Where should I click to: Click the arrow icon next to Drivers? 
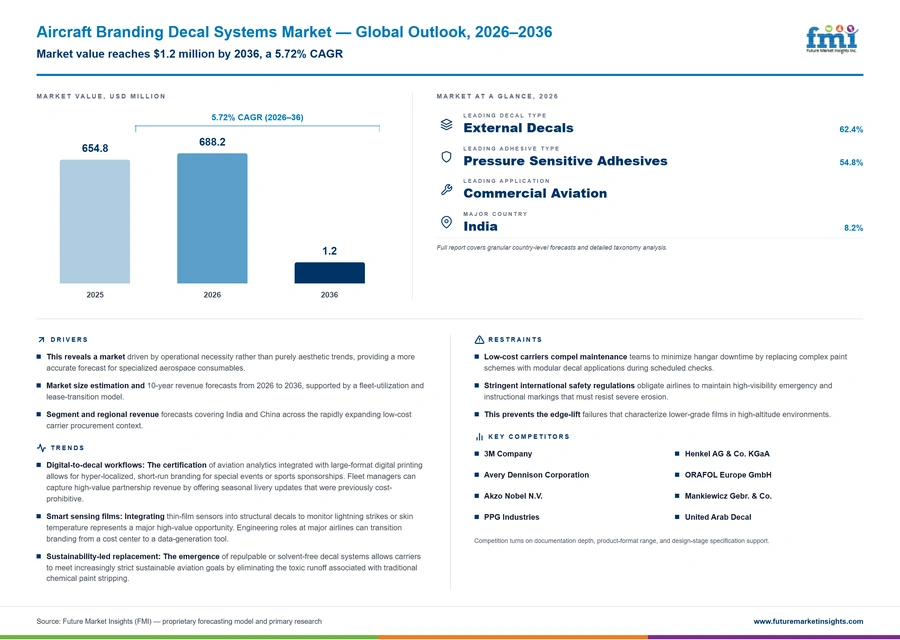41,340
